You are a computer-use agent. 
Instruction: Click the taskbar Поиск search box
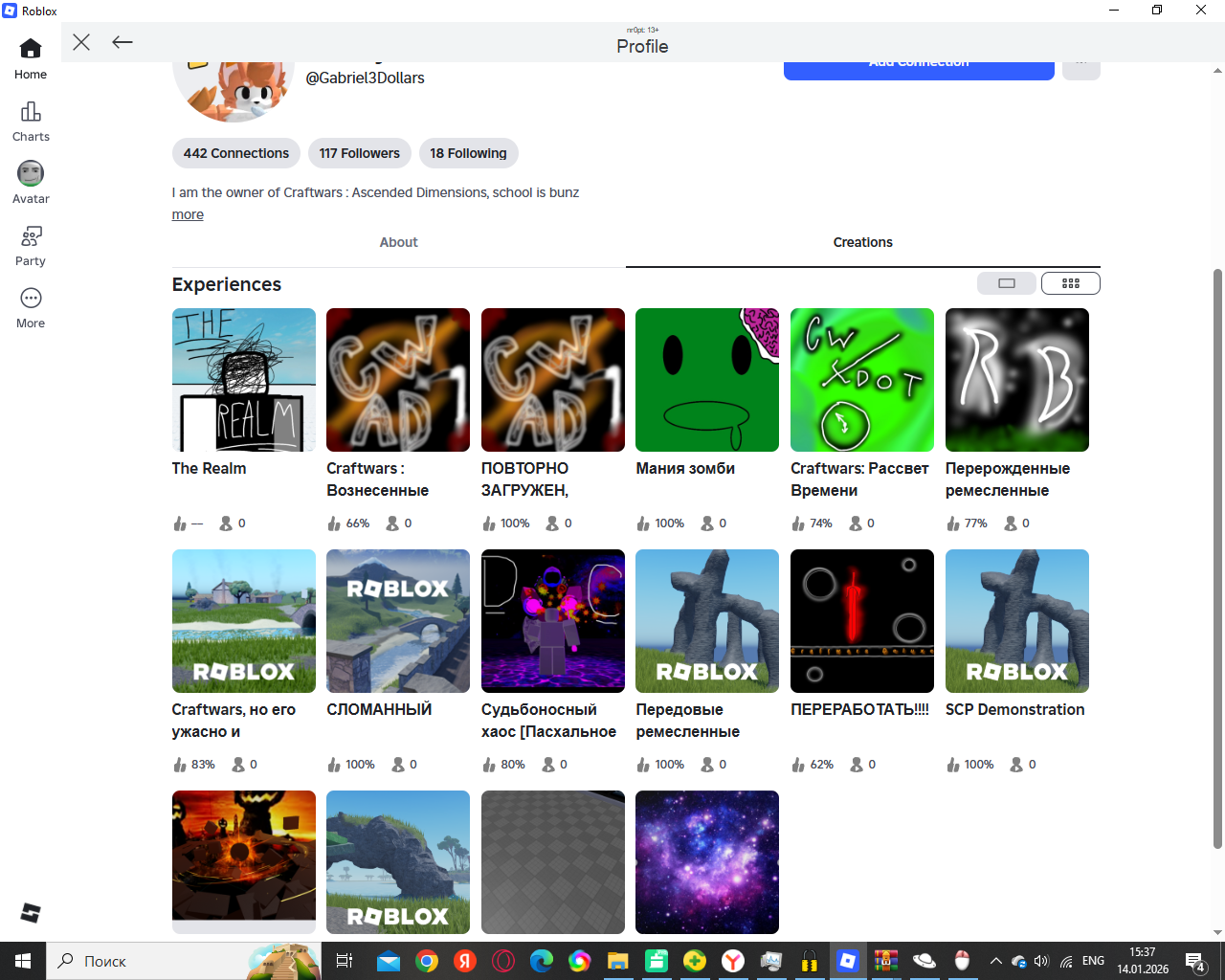(185, 961)
